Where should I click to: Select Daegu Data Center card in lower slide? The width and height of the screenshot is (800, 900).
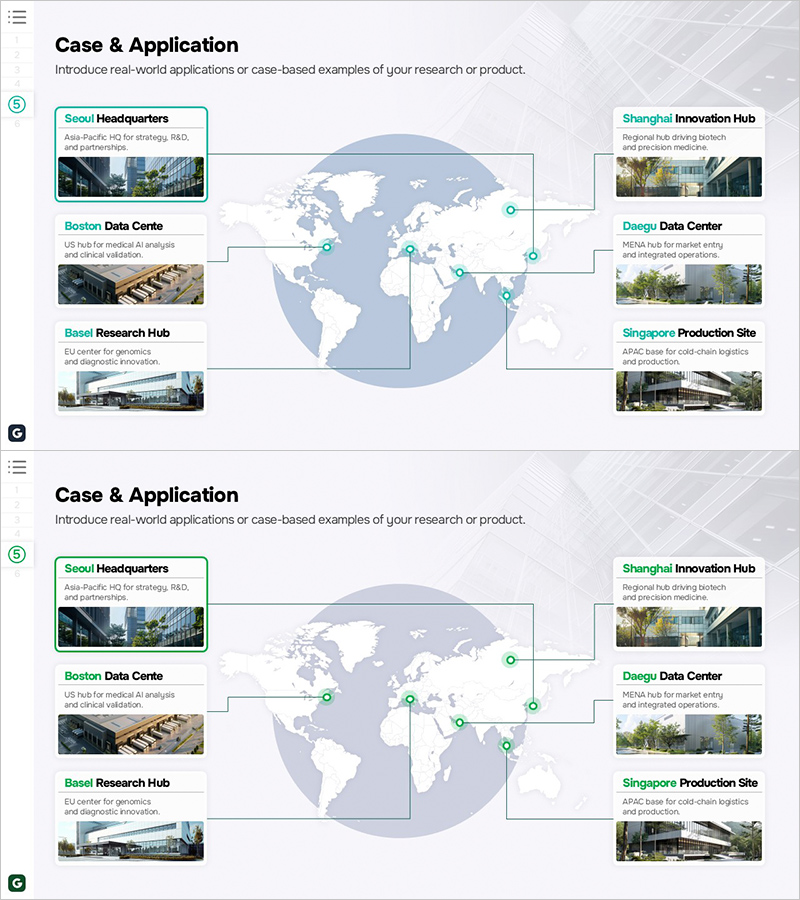[x=689, y=711]
